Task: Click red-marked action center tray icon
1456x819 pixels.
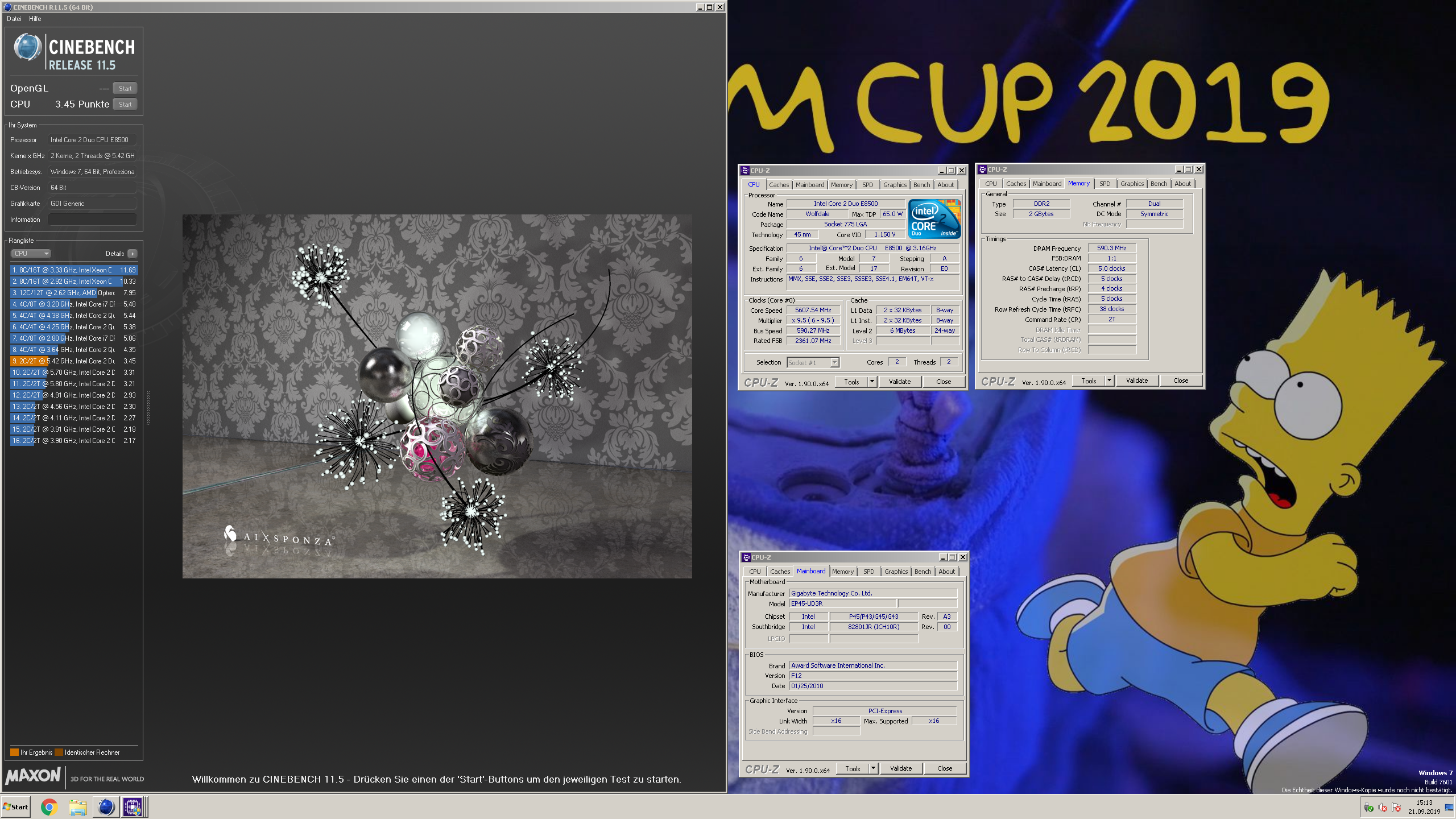Action: 1396,808
